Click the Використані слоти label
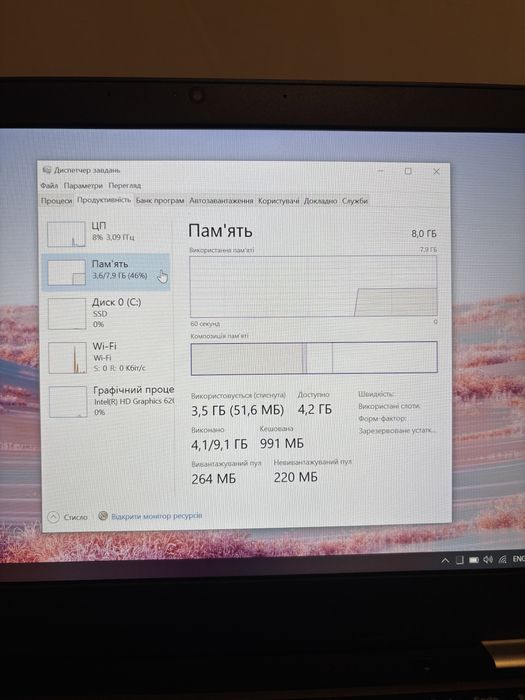This screenshot has width=525, height=700. pos(389,406)
